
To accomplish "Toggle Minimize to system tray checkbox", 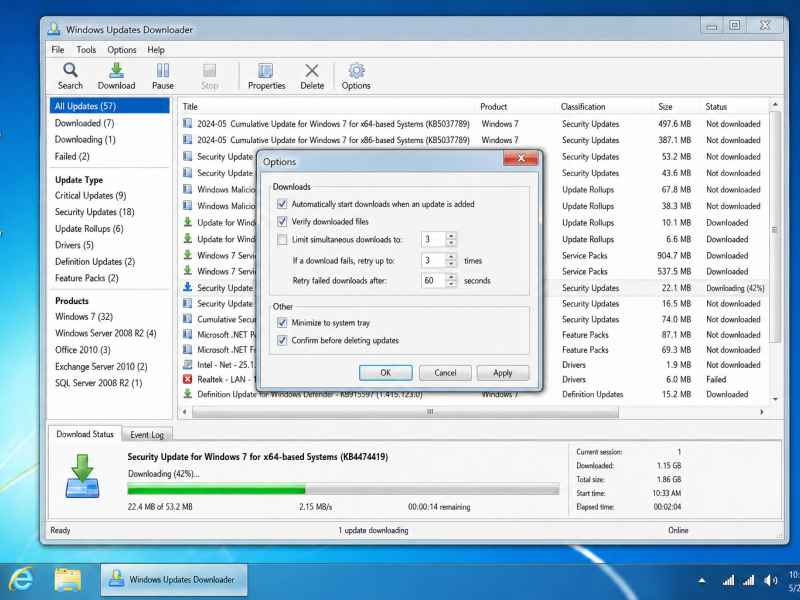I will 282,322.
